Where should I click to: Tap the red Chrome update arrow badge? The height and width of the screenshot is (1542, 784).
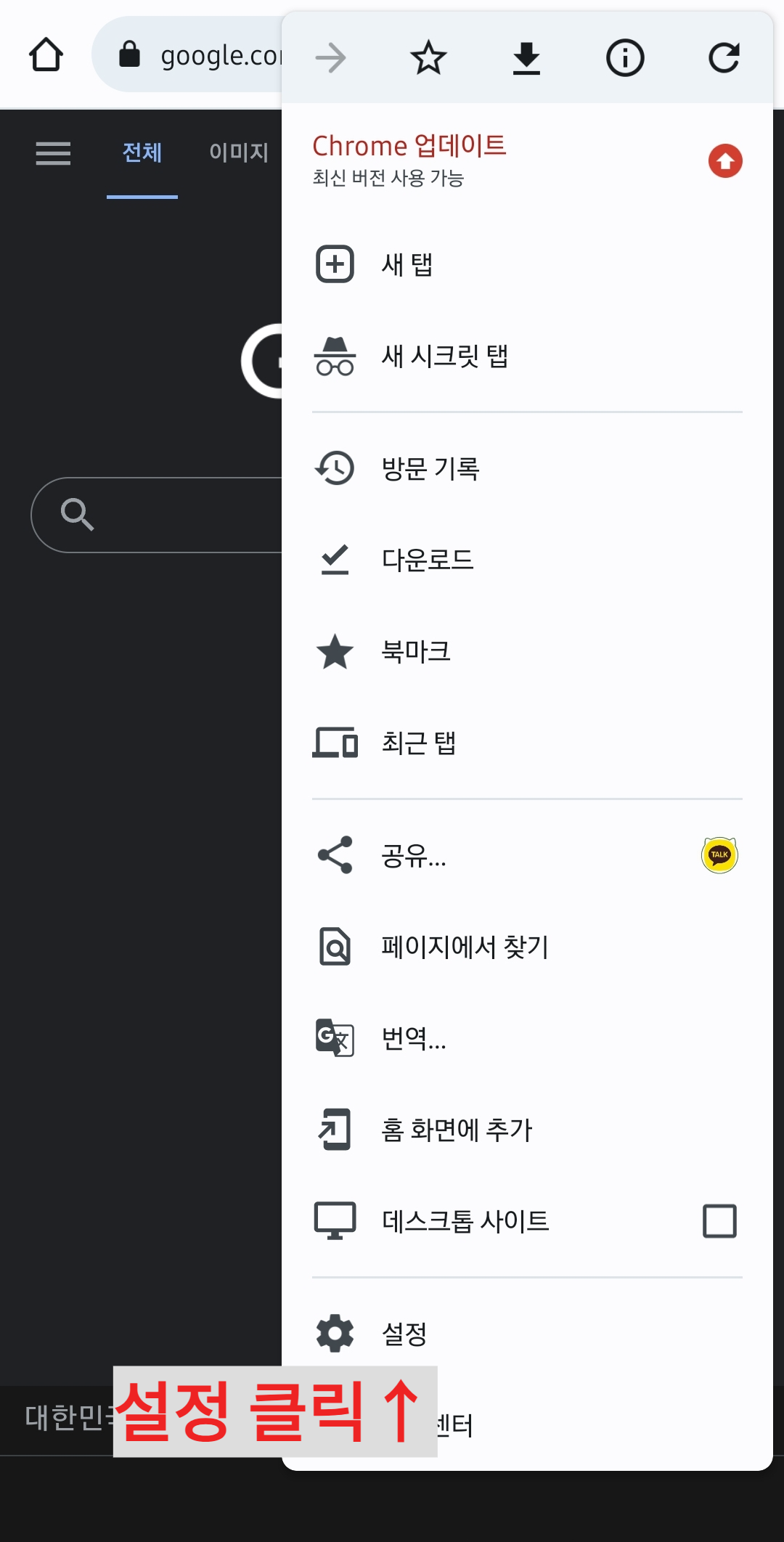(724, 161)
